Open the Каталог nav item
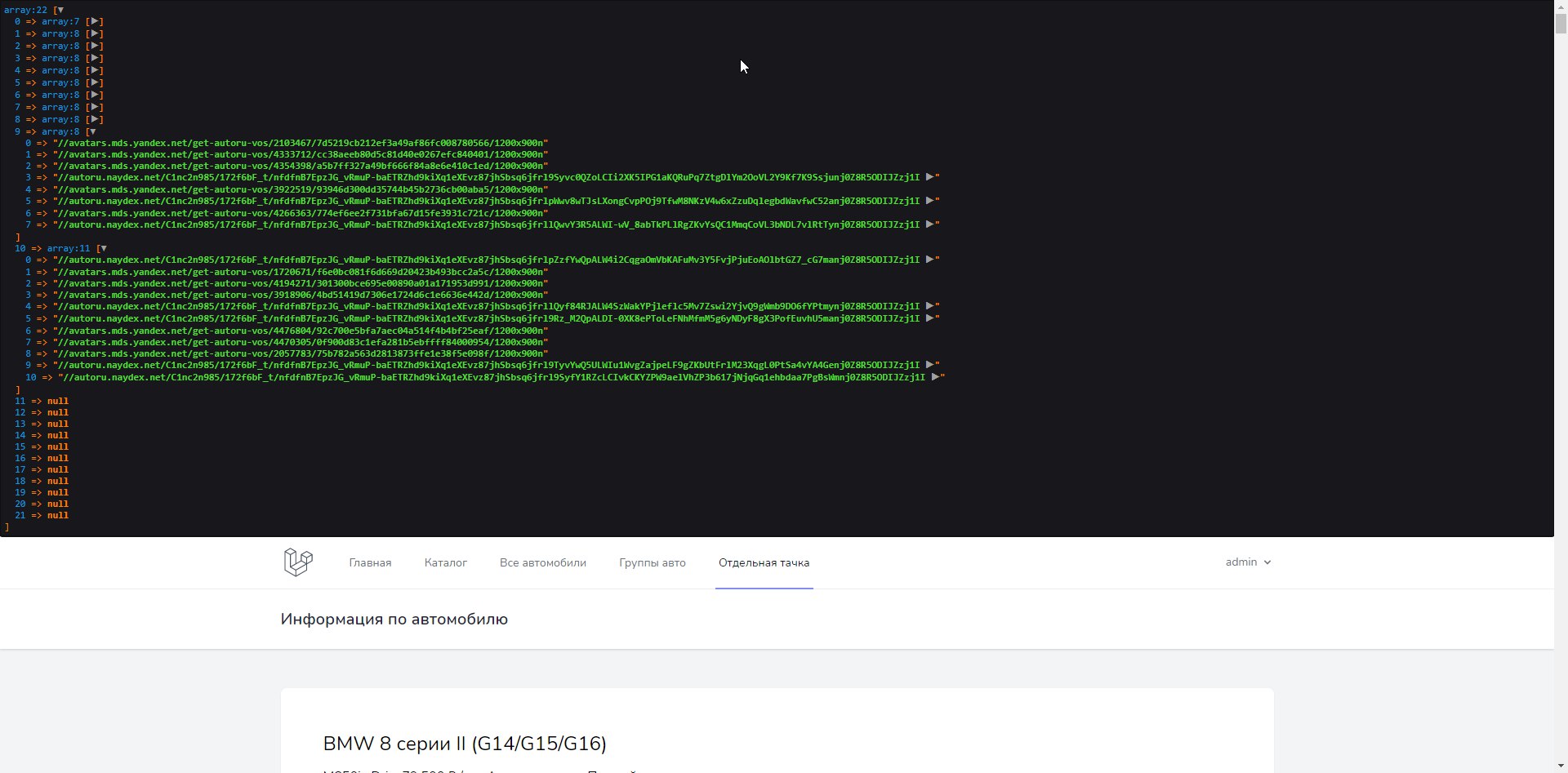Image resolution: width=1568 pixels, height=773 pixels. [x=446, y=562]
